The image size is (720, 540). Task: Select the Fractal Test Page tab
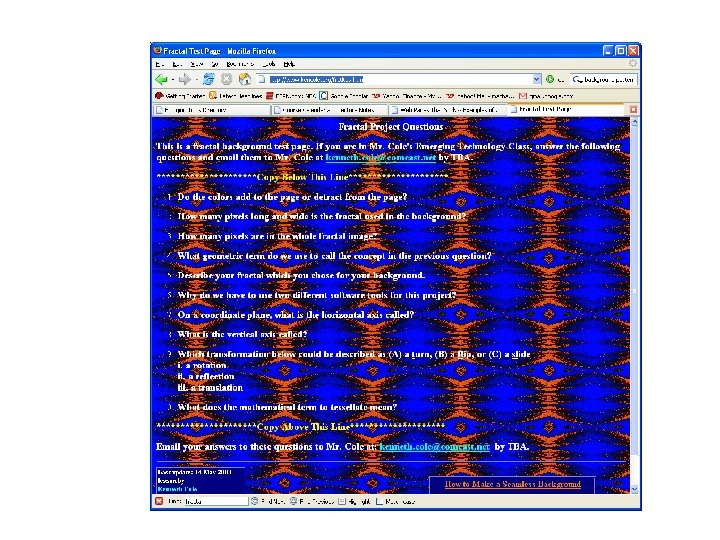pyautogui.click(x=565, y=109)
